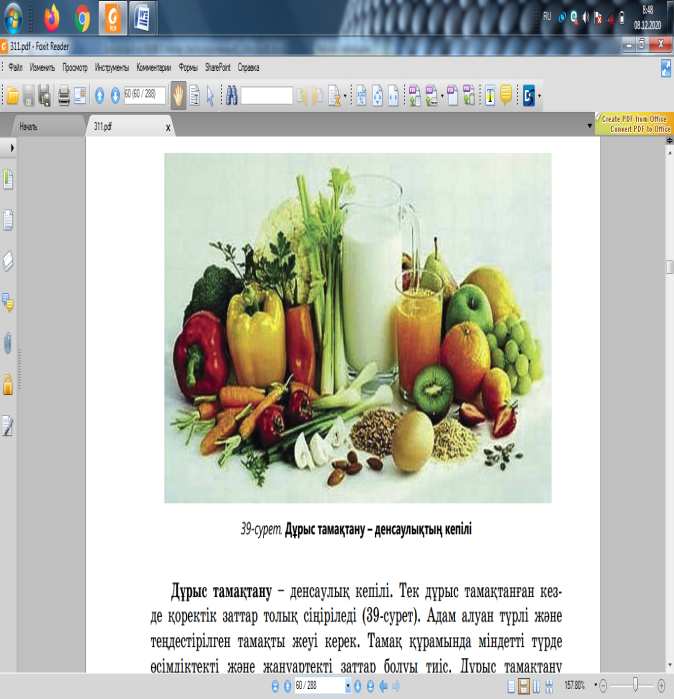Open the Signatures panel in sidebar
Image resolution: width=674 pixels, height=699 pixels.
9,426
